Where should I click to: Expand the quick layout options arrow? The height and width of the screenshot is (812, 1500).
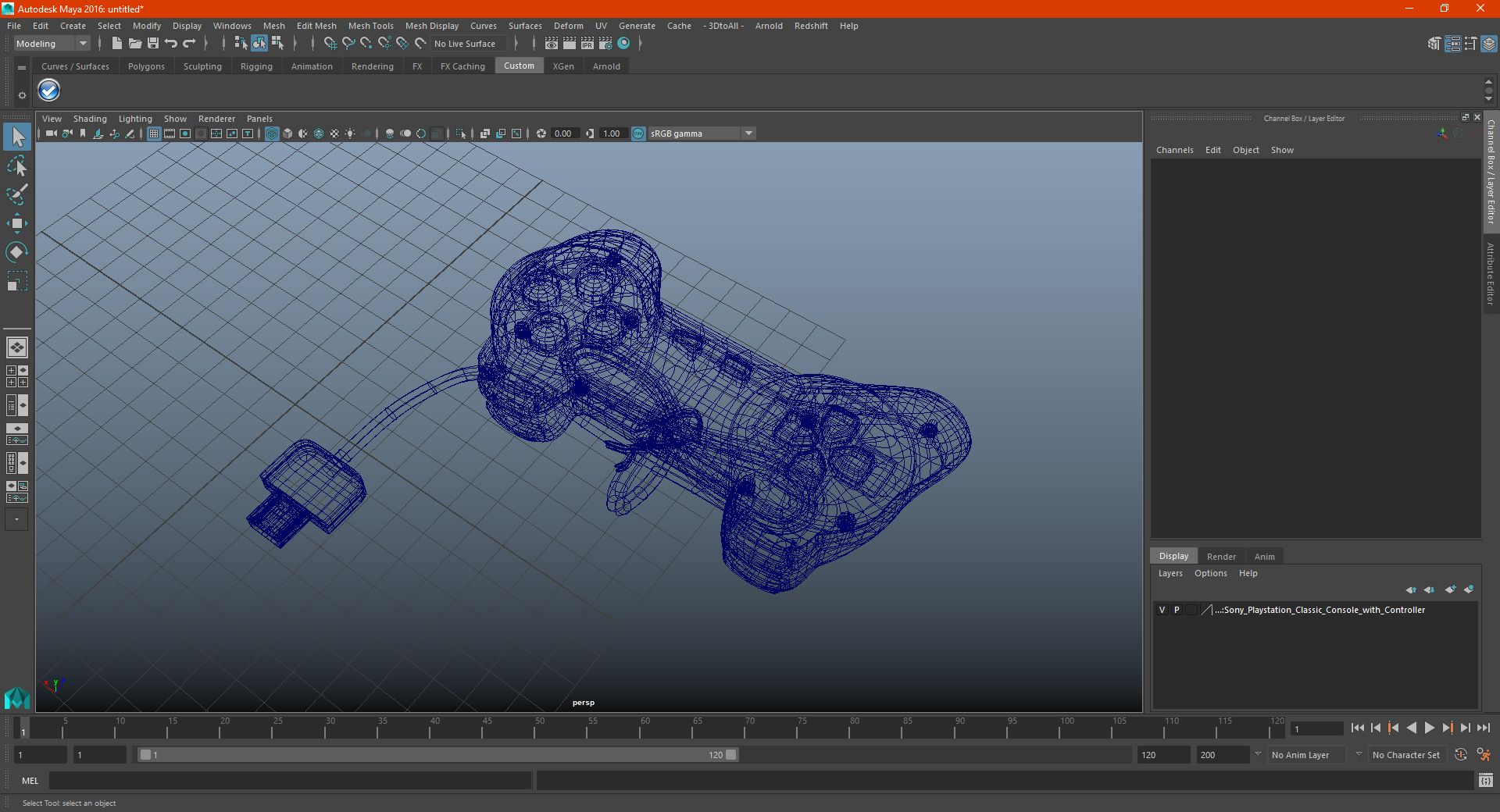[16, 519]
